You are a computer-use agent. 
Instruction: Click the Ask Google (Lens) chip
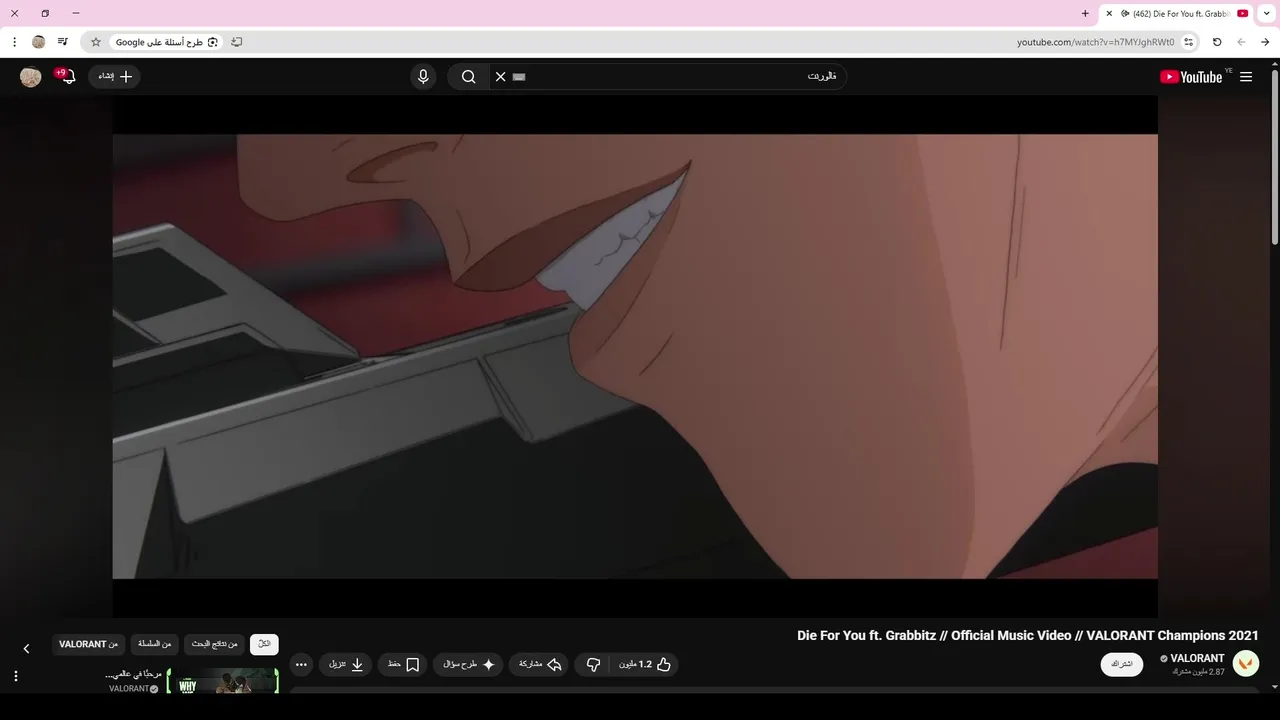165,42
